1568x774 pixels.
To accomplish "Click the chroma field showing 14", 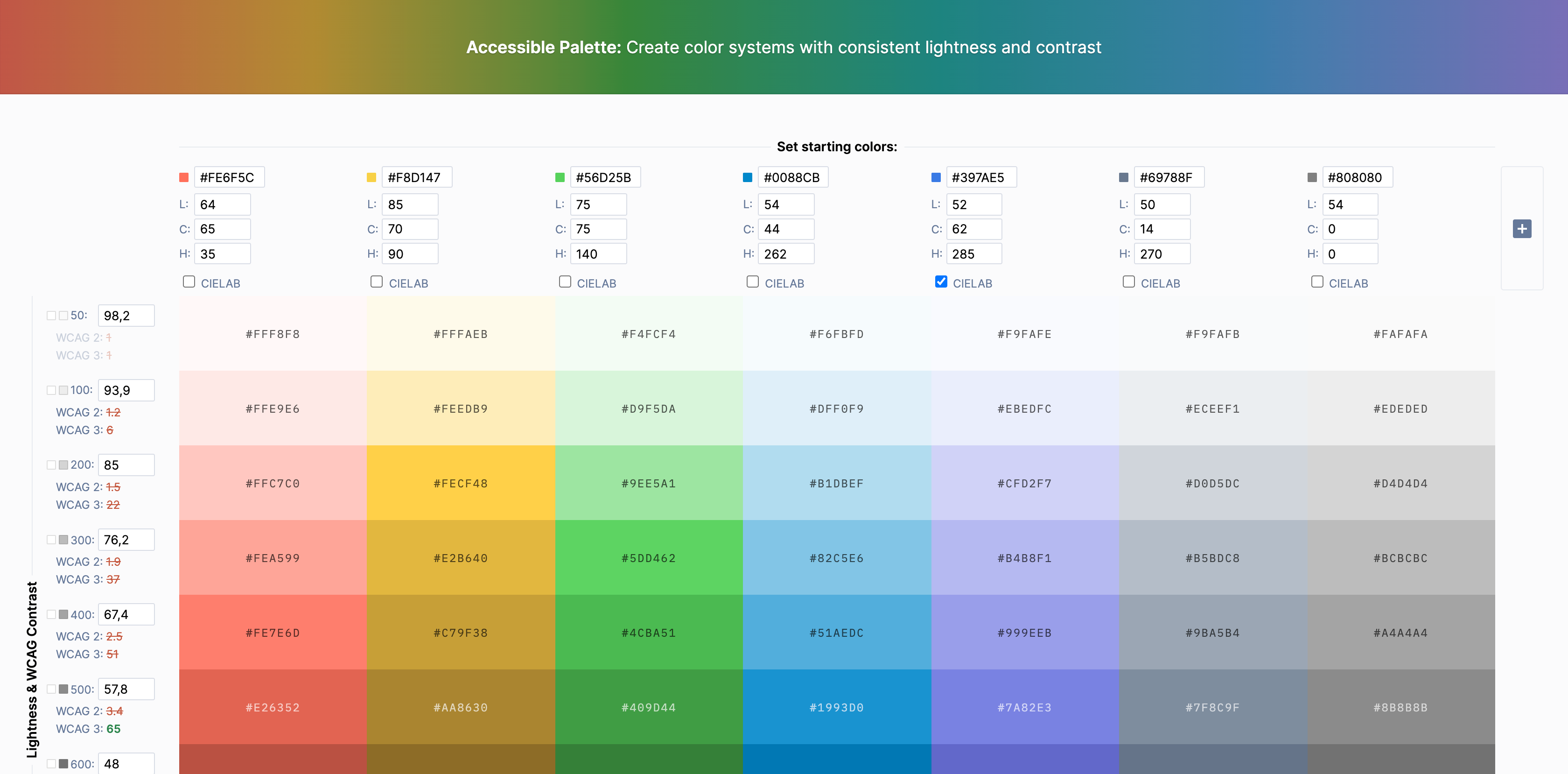I will (x=1162, y=229).
